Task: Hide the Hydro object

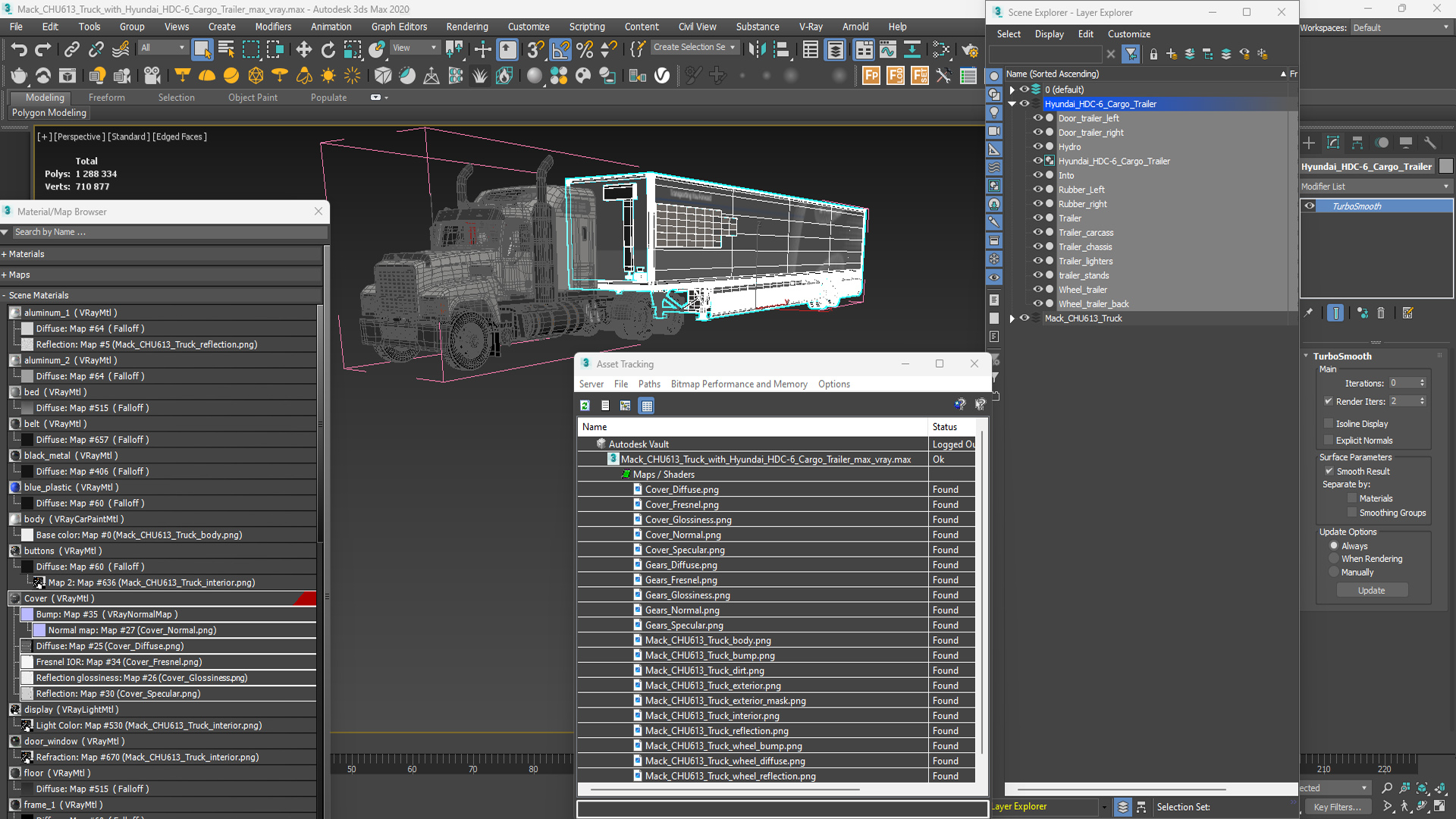Action: [1038, 146]
